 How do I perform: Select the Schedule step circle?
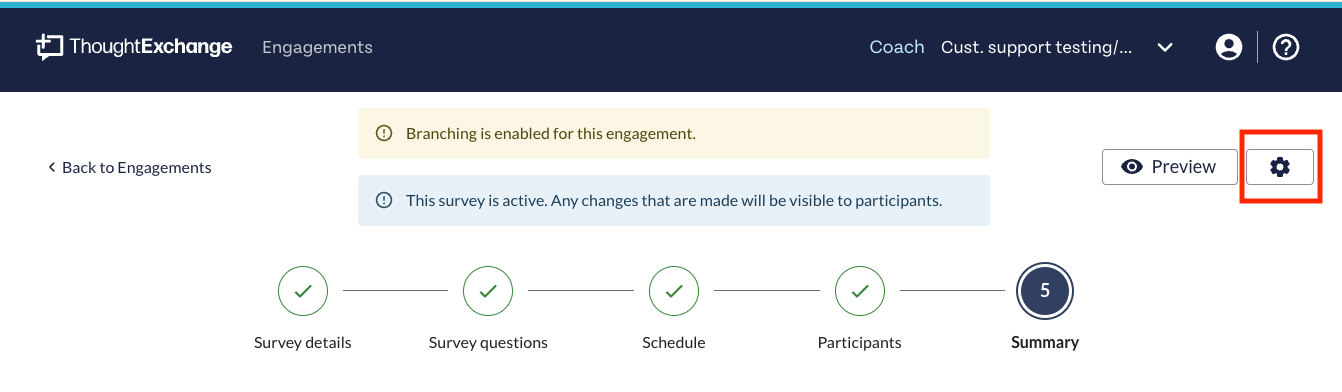pyautogui.click(x=674, y=291)
